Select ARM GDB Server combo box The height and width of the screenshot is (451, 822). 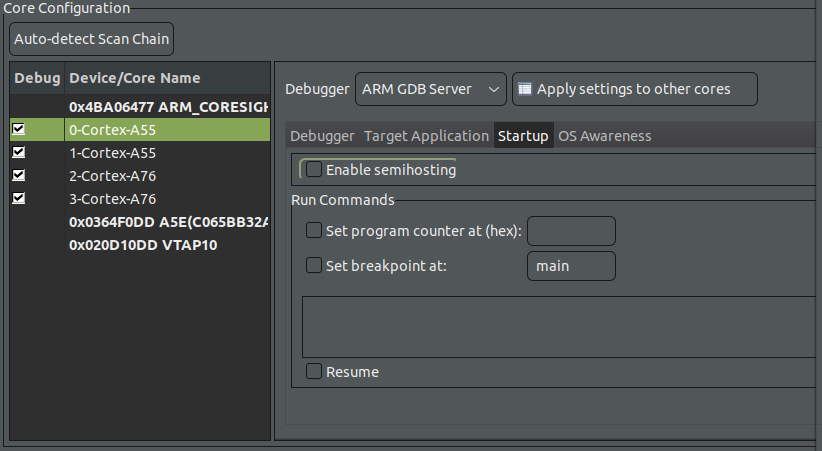pos(430,89)
